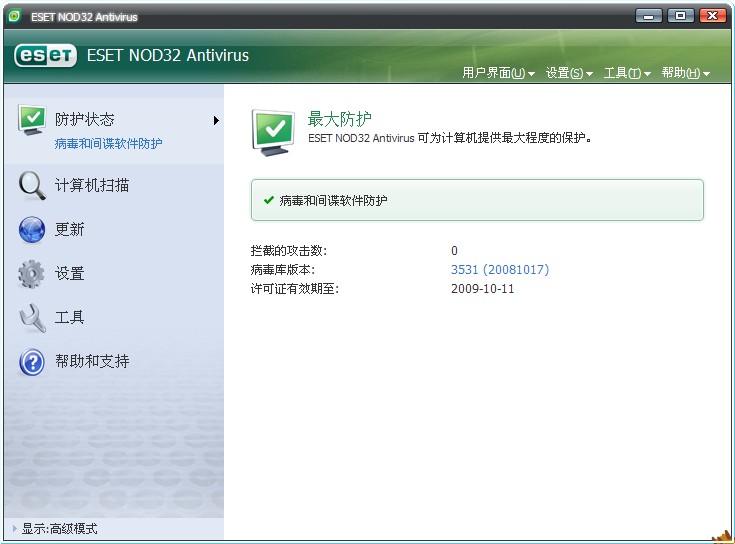
Task: Click the globe icon for update
Action: (x=32, y=230)
